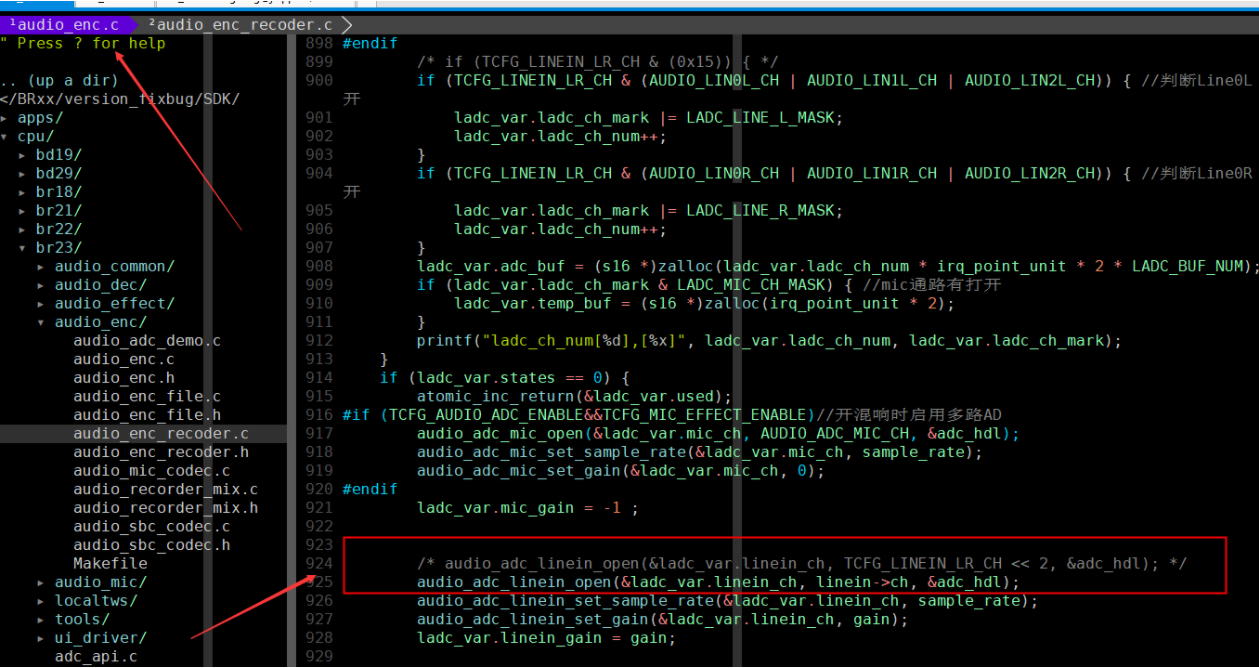This screenshot has width=1259, height=668.
Task: Click the ladc_var.linein_gain = gain line
Action: pos(546,638)
